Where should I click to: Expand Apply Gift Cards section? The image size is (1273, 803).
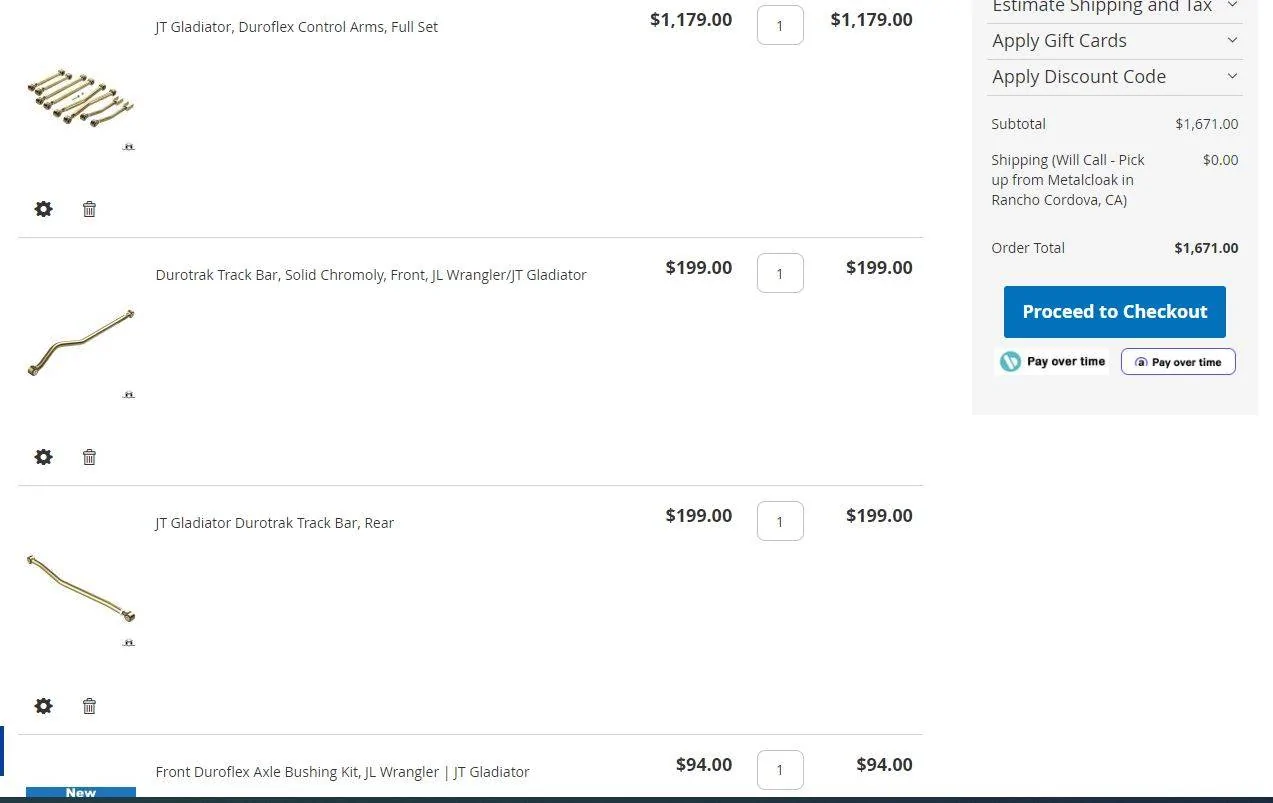pos(1115,41)
